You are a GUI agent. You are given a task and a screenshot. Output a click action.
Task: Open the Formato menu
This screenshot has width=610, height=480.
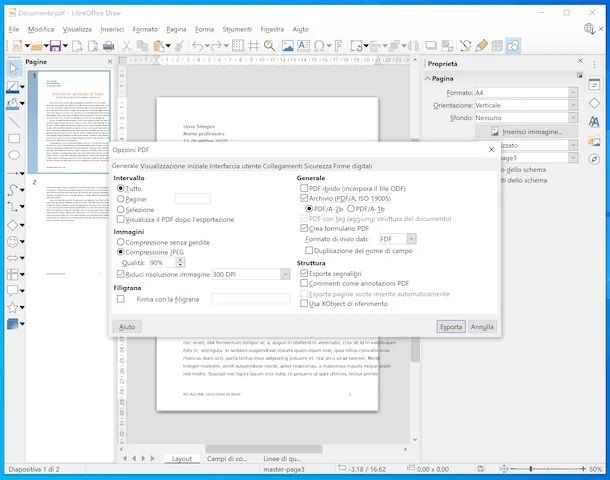(145, 29)
